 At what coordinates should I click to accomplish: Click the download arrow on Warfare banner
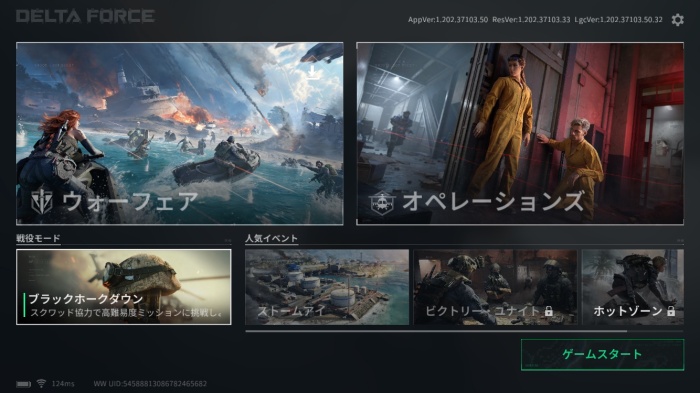point(312,71)
